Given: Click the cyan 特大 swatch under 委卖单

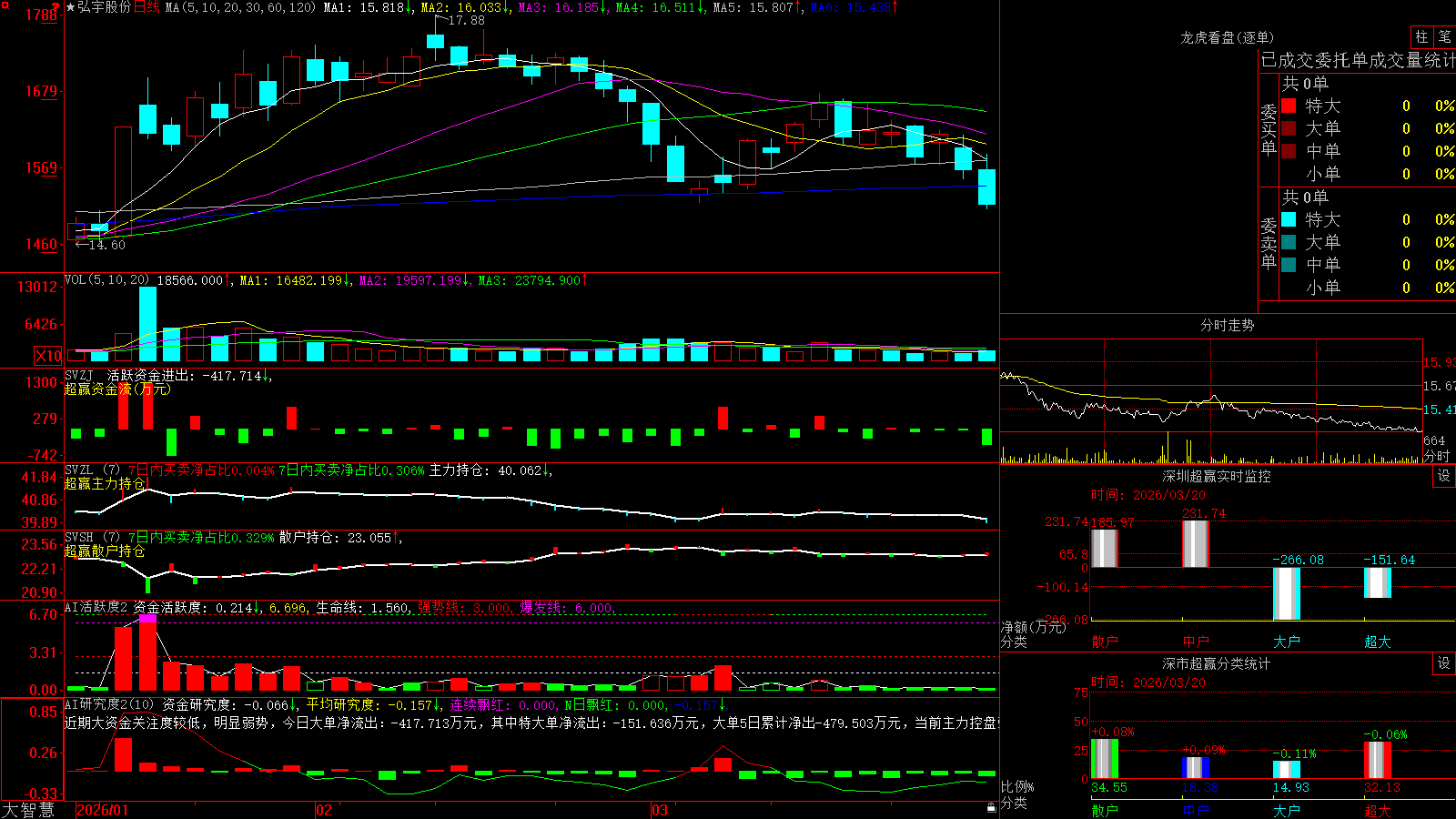Looking at the screenshot, I should click(x=1289, y=219).
